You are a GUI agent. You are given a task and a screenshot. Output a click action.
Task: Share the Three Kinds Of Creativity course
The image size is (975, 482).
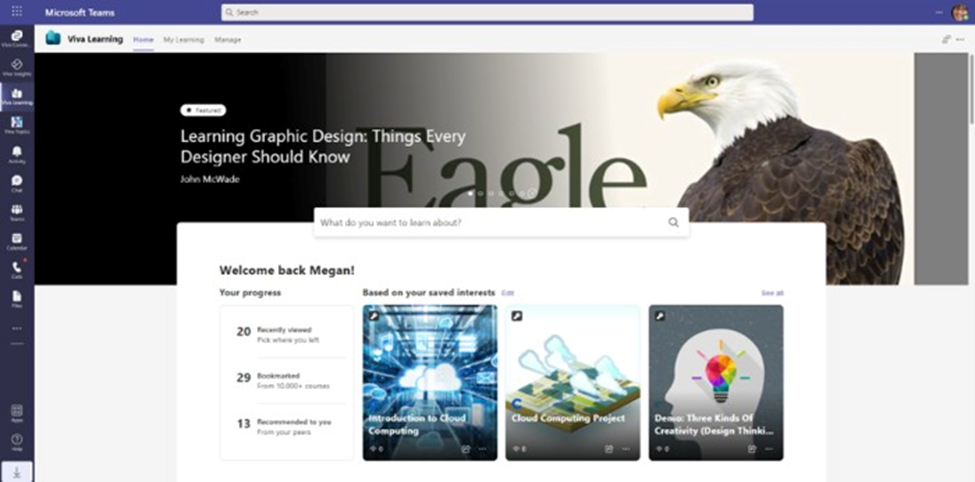[x=752, y=448]
